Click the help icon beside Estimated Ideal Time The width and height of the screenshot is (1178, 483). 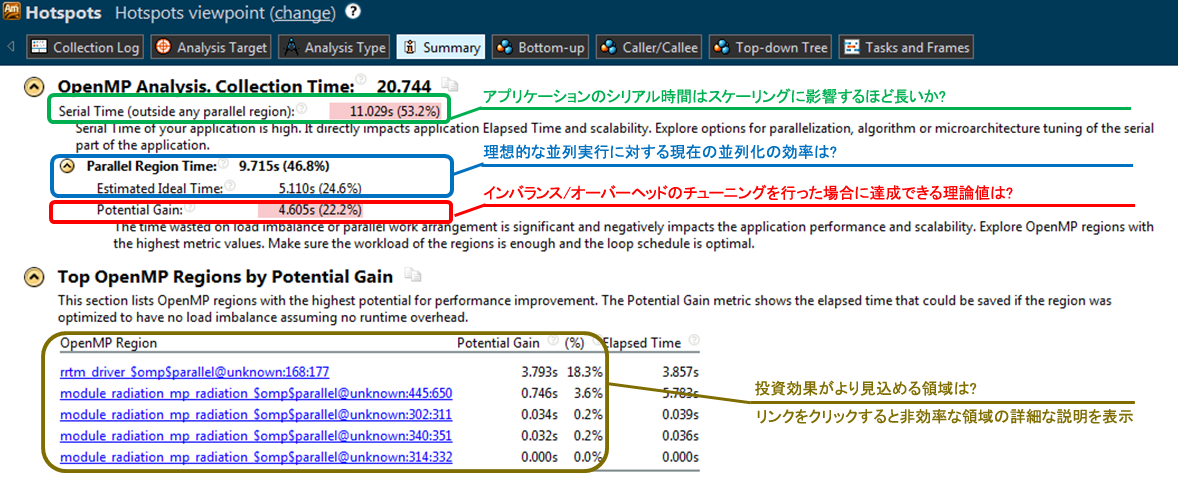[x=230, y=186]
